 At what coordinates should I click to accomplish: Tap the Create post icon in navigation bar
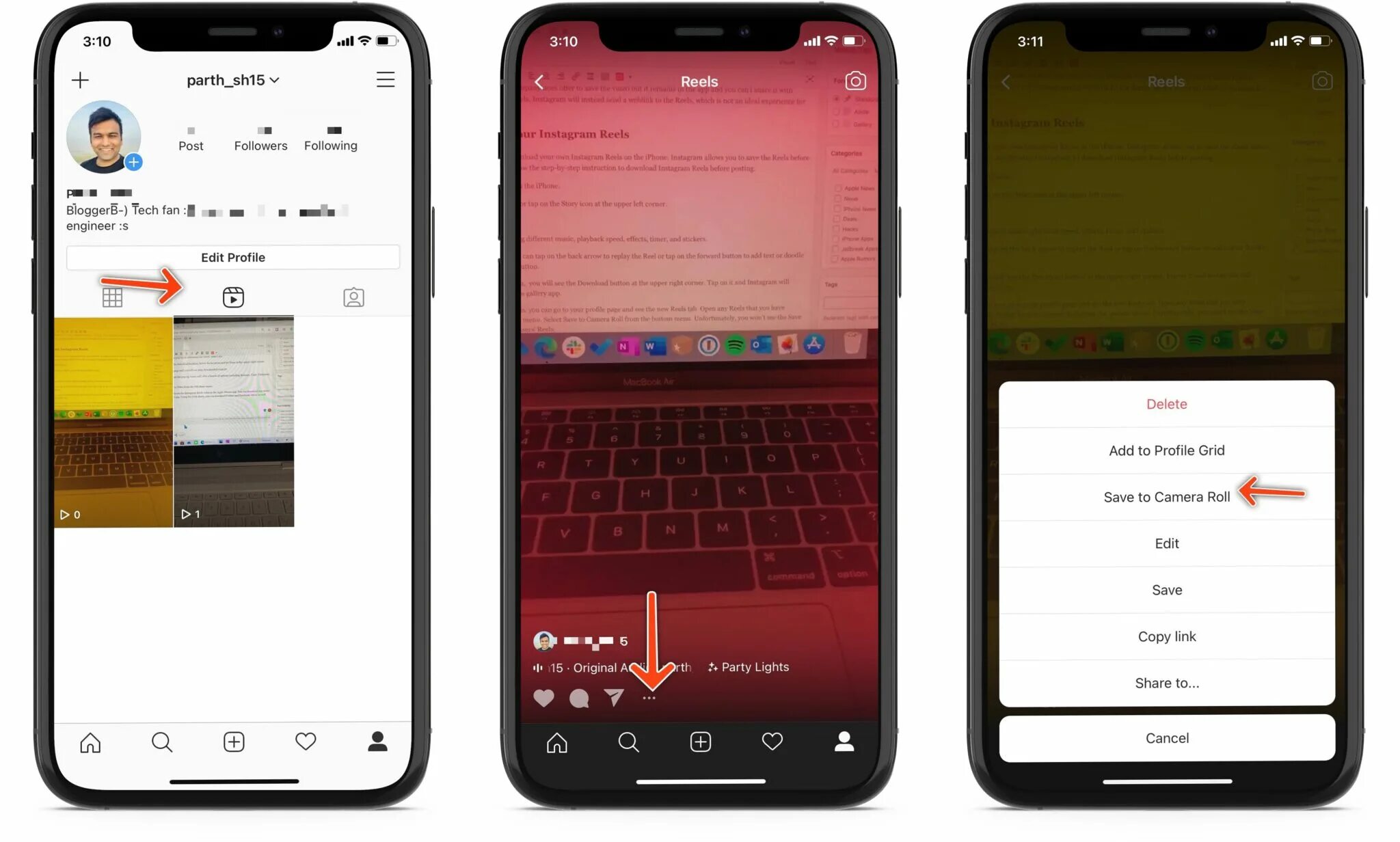coord(233,740)
